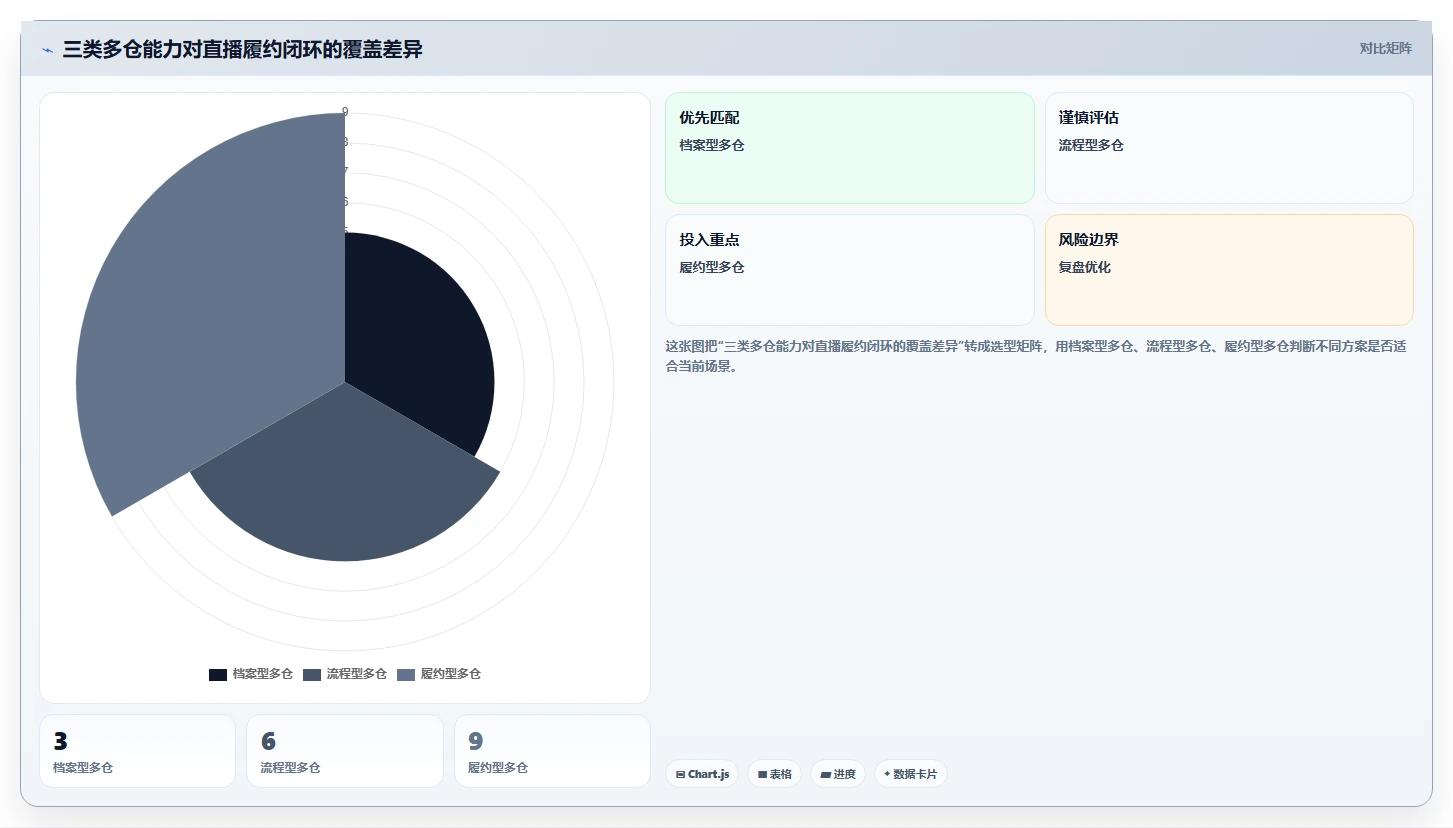This screenshot has width=1453, height=828.
Task: Click the 复盘优化 text in 风险边界 card
Action: click(x=1085, y=267)
